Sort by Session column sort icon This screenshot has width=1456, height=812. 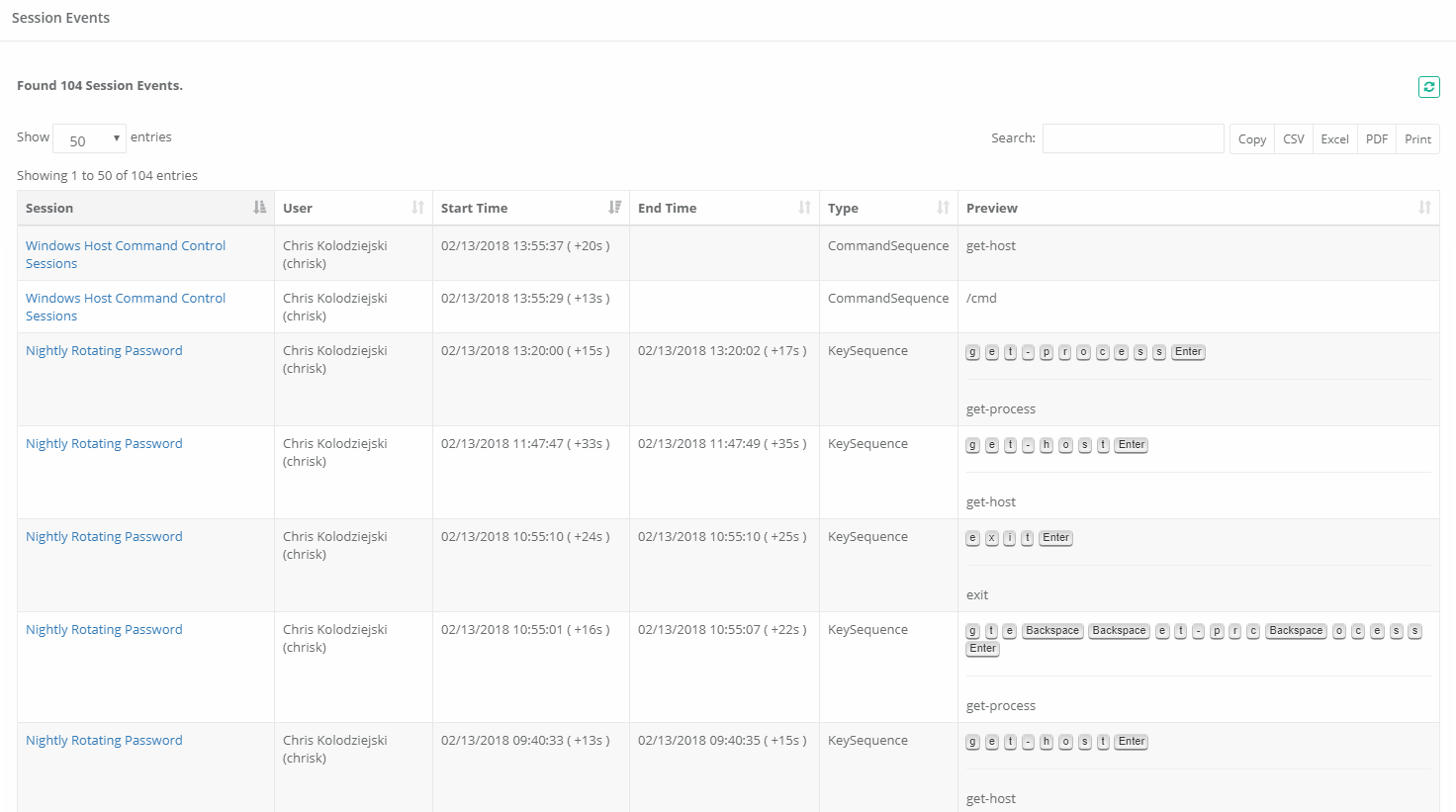click(x=259, y=208)
